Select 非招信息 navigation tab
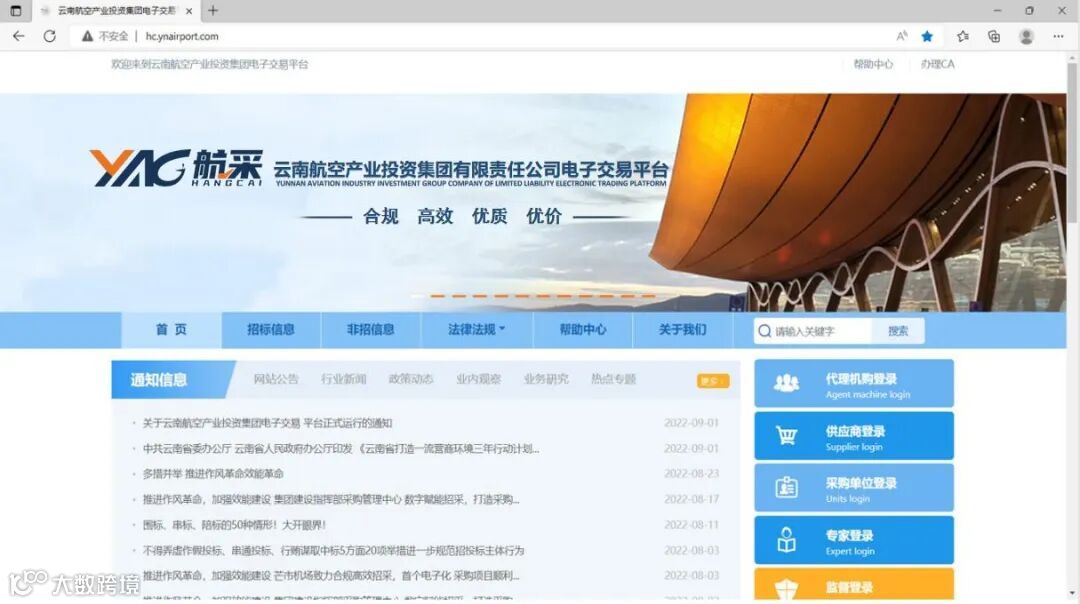The image size is (1080, 604). (x=371, y=329)
